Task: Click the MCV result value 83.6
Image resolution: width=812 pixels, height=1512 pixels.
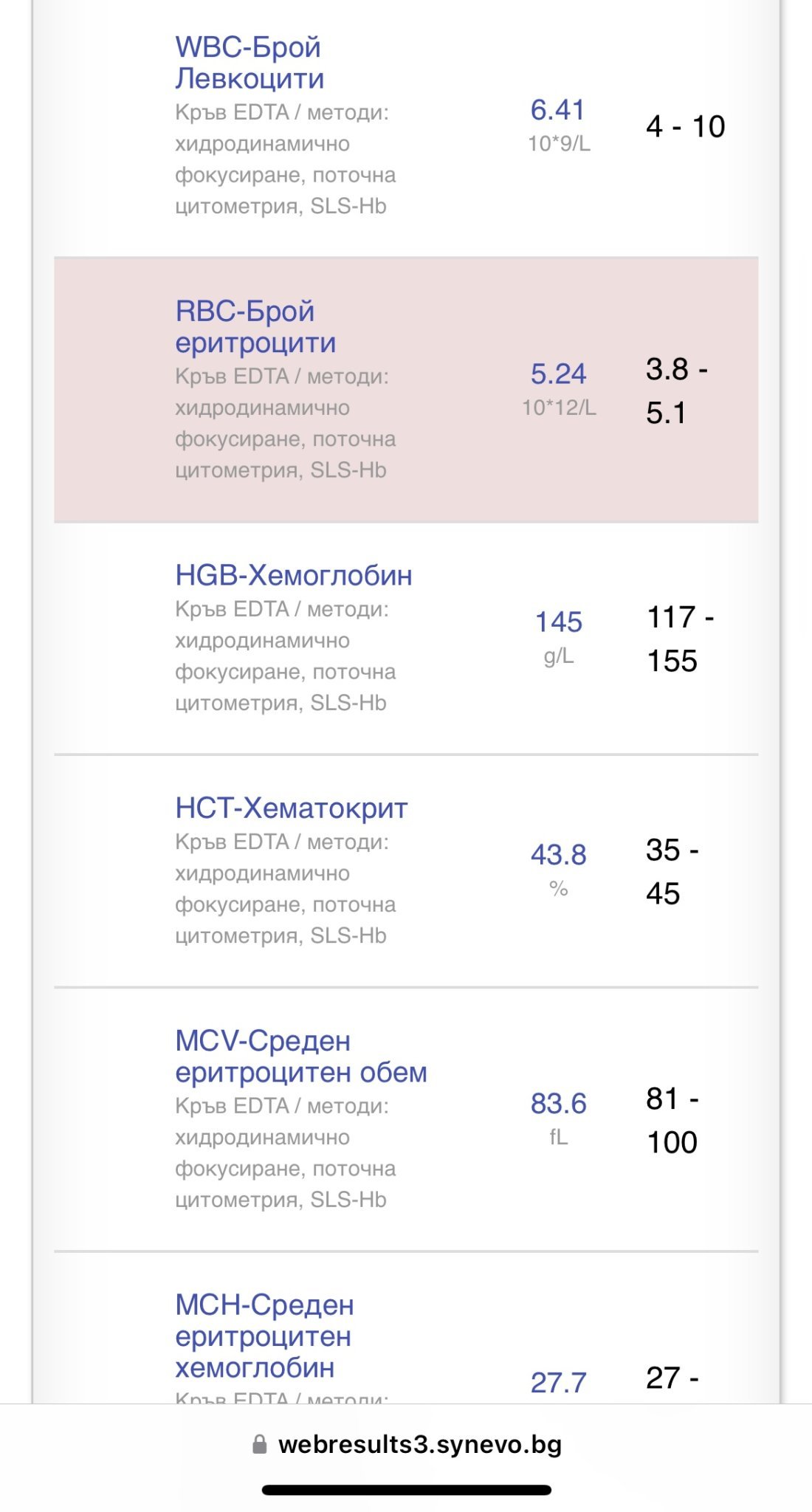Action: pyautogui.click(x=558, y=1103)
